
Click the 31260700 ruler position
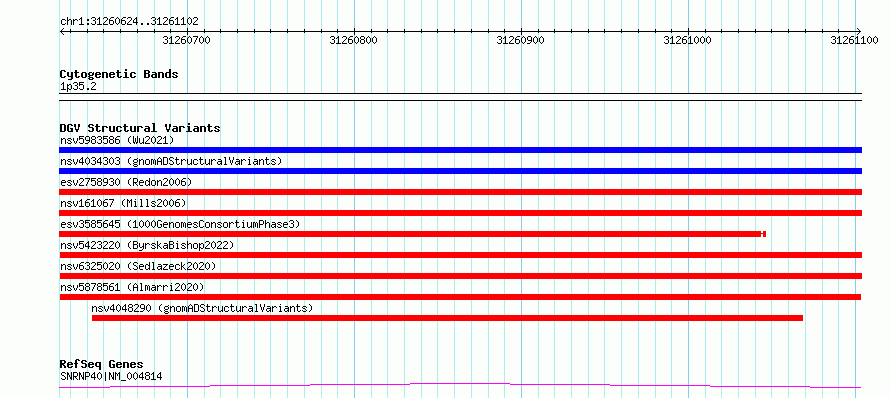[x=186, y=40]
